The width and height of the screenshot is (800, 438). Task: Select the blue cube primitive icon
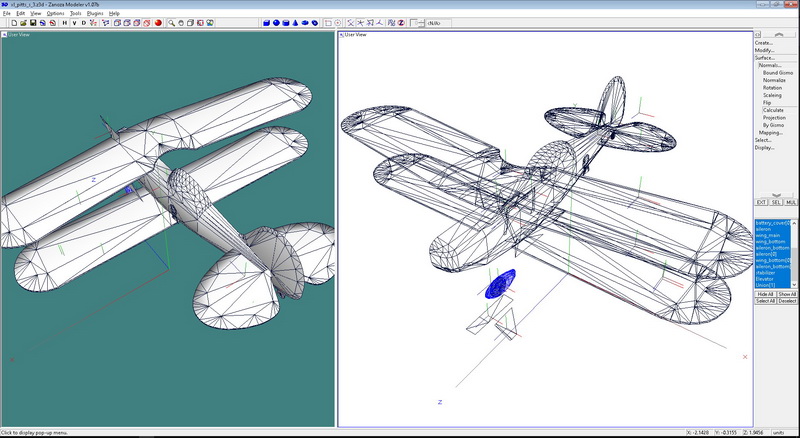(x=267, y=21)
